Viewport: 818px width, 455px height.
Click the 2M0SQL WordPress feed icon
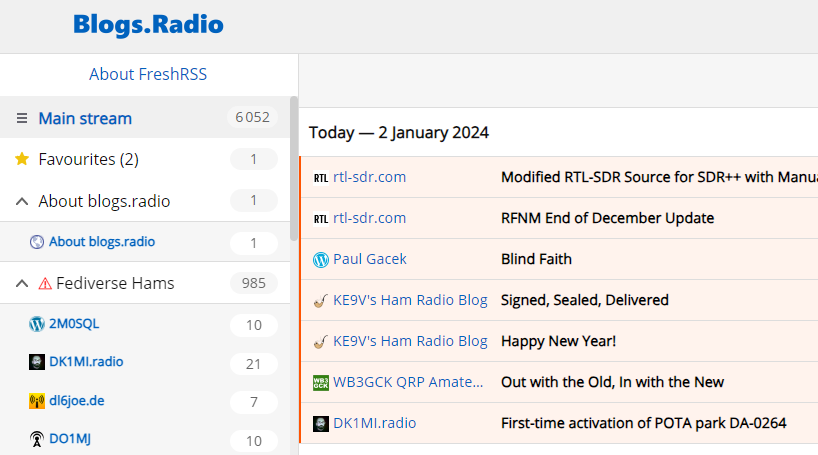click(37, 324)
